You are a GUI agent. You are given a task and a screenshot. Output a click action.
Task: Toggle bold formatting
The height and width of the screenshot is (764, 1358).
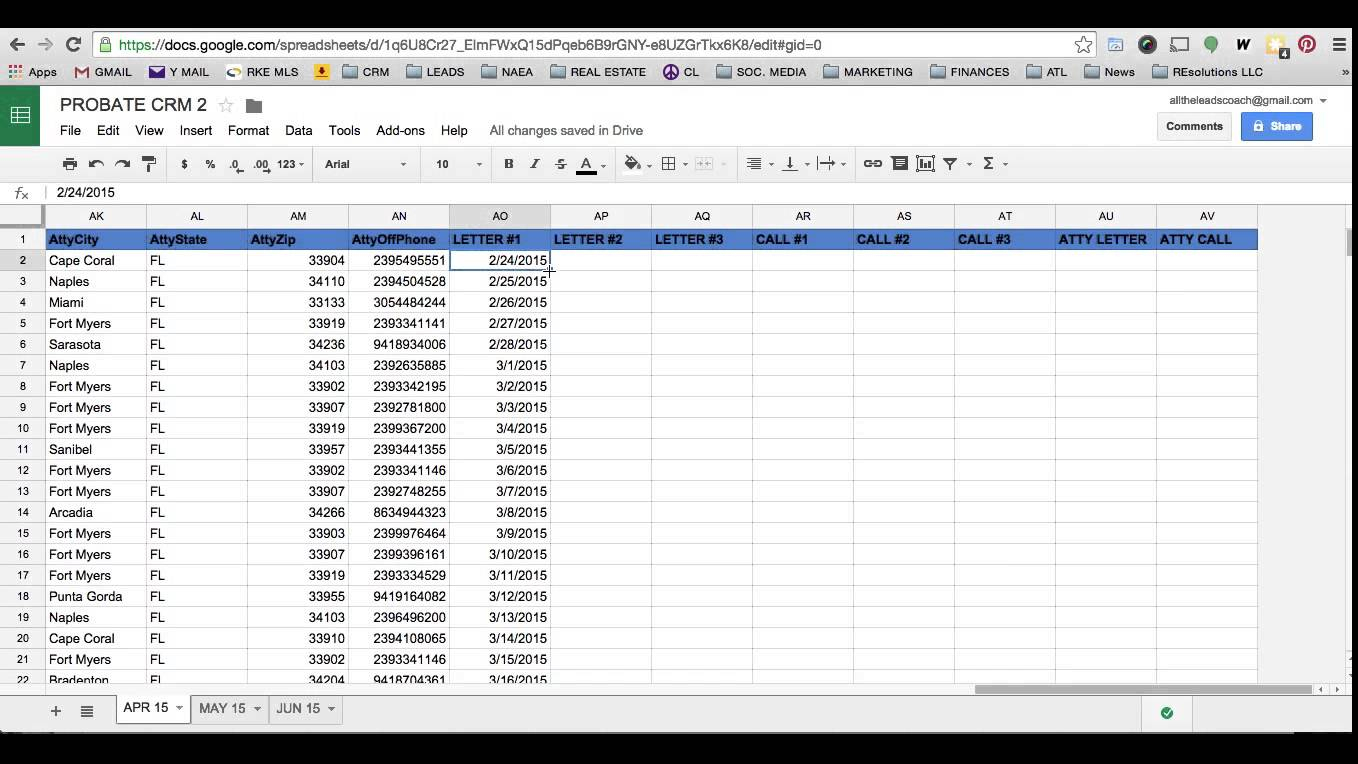point(508,164)
